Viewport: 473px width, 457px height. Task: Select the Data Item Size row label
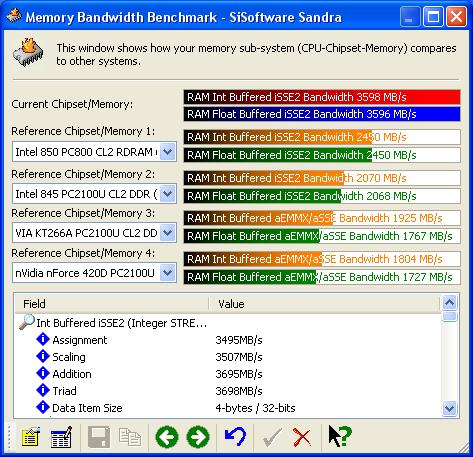pos(87,408)
